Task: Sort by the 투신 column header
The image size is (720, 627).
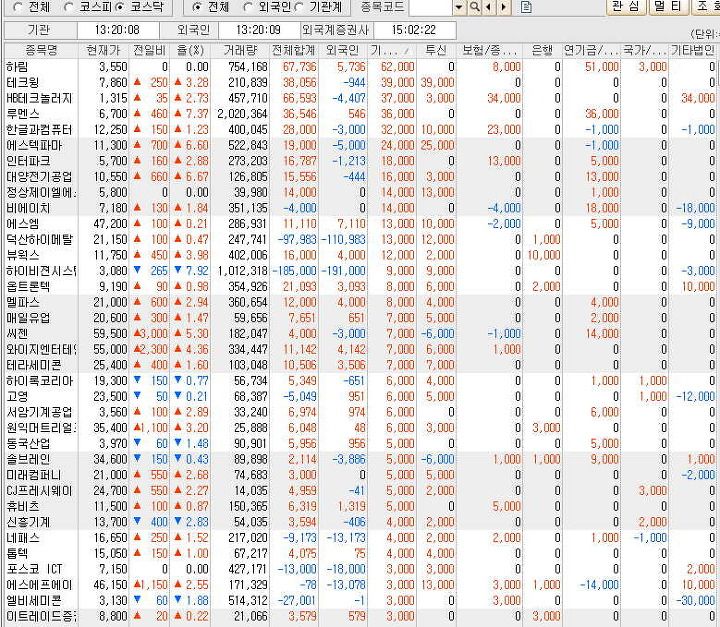Action: [x=436, y=50]
